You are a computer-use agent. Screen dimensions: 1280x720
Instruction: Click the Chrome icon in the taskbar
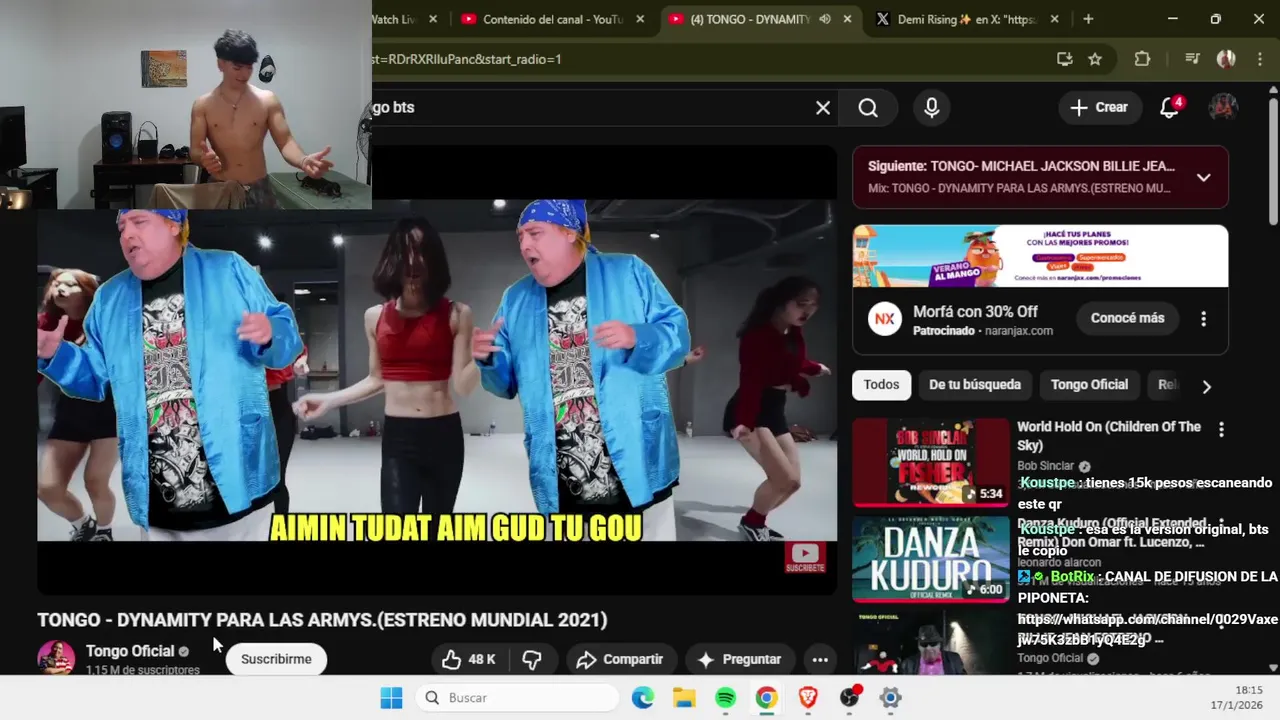[x=767, y=698]
